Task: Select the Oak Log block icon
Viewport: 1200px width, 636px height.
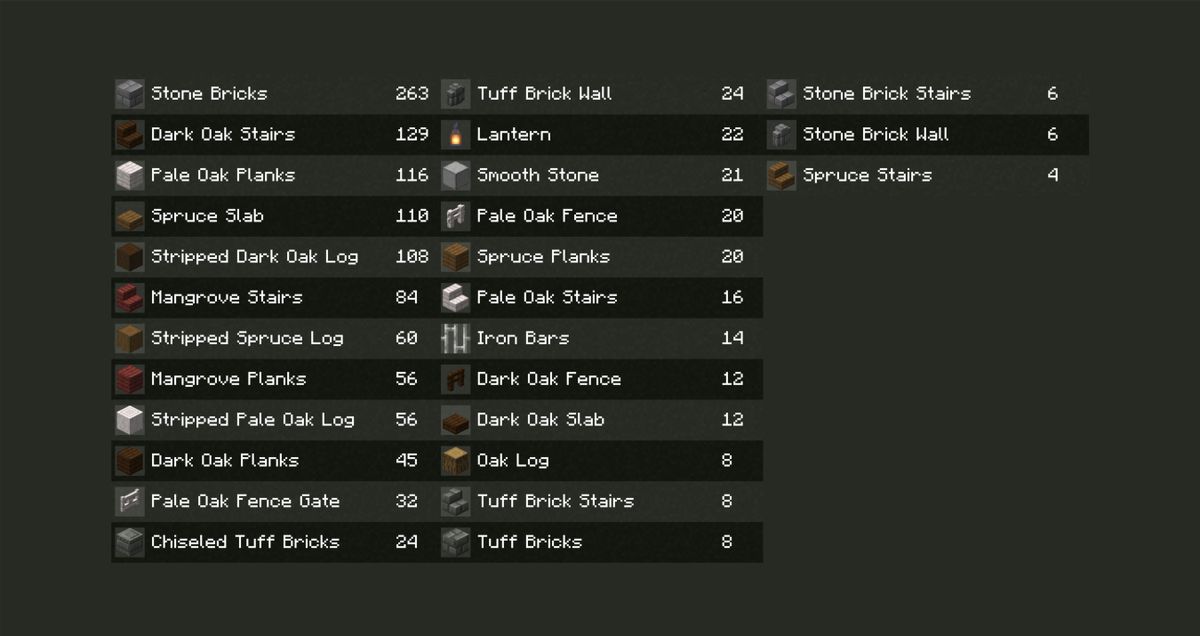Action: [455, 461]
